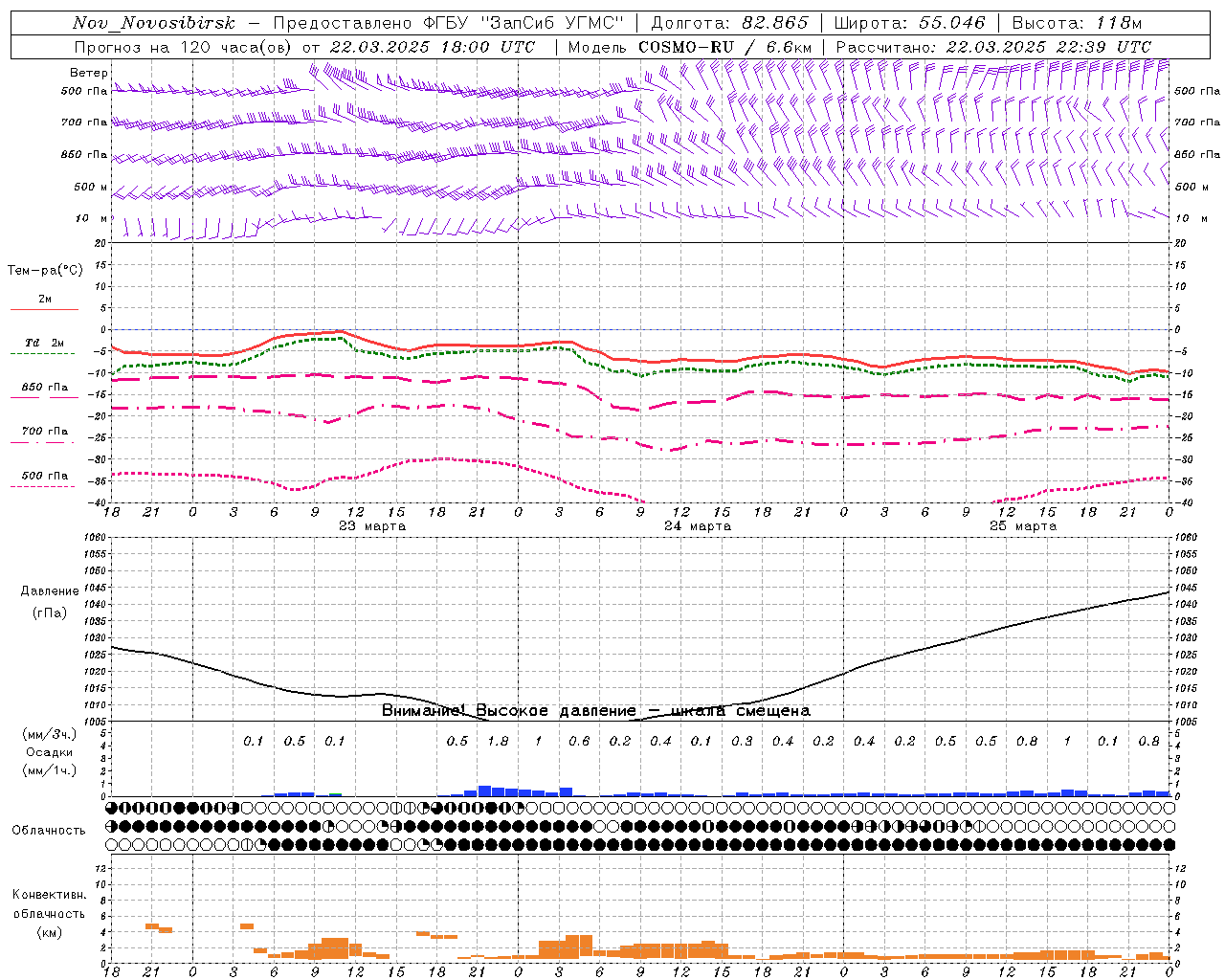Click the (гПа) unit label under Давление
Viewport: 1225px width, 980px height.
coord(50,613)
